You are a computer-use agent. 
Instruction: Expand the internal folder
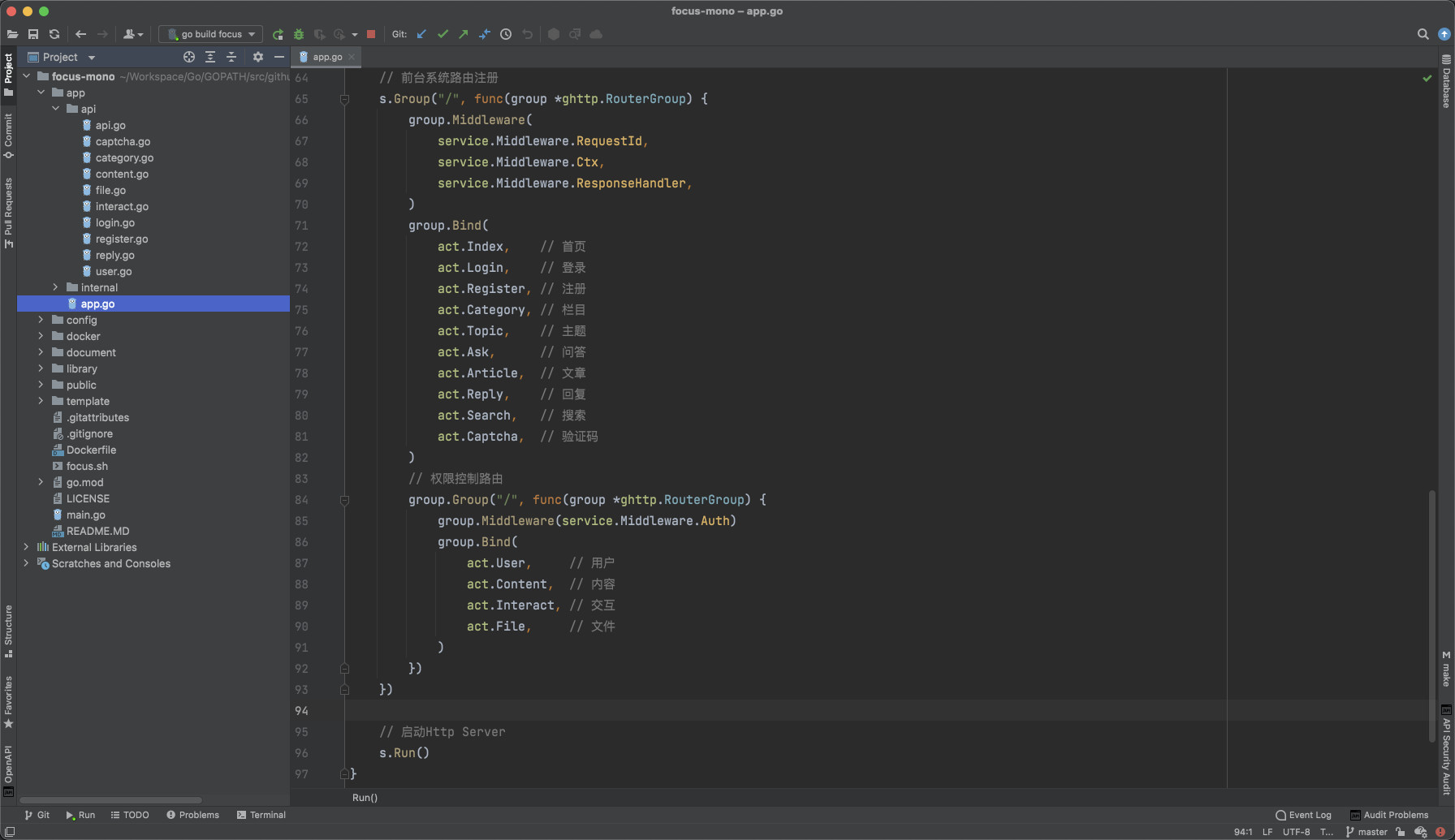click(x=55, y=287)
